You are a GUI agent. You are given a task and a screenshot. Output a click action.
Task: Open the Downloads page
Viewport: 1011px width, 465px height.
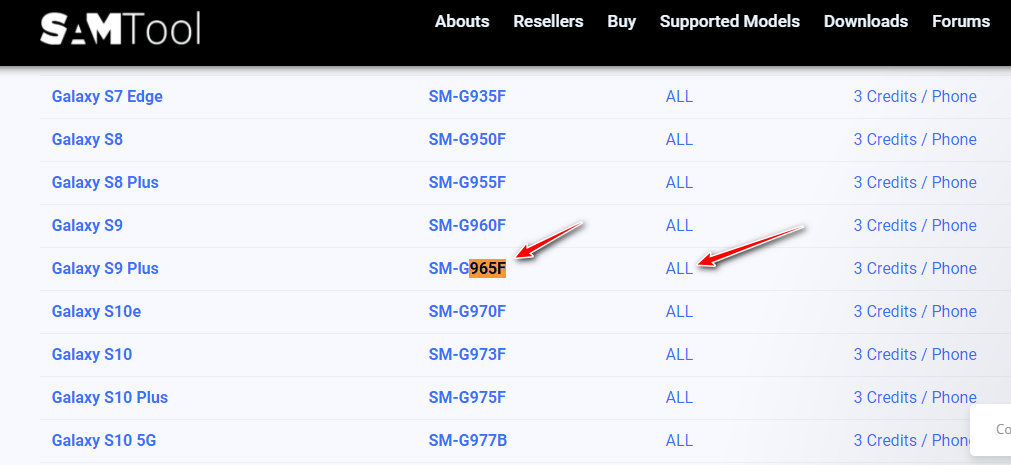866,21
